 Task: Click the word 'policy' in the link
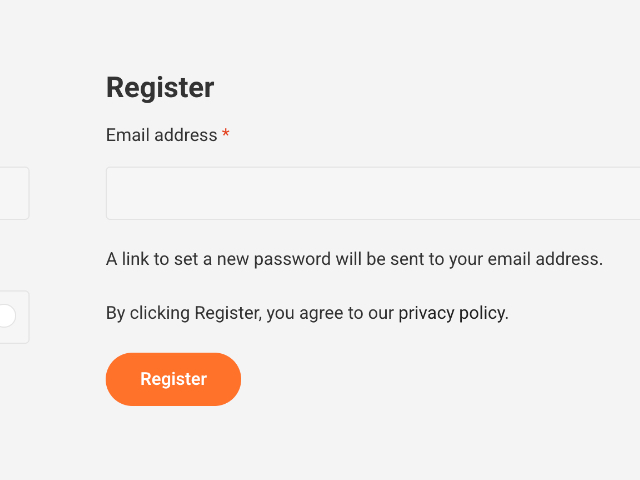point(481,313)
